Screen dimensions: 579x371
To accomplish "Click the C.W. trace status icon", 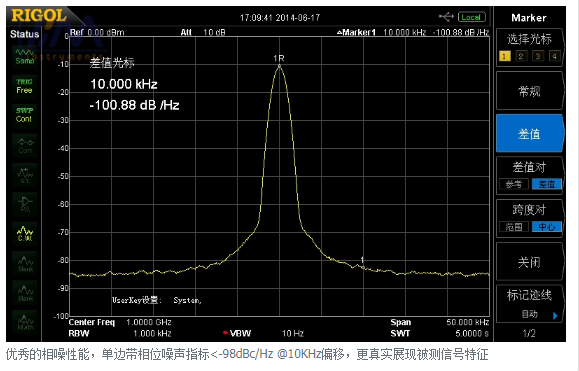I will [x=25, y=234].
